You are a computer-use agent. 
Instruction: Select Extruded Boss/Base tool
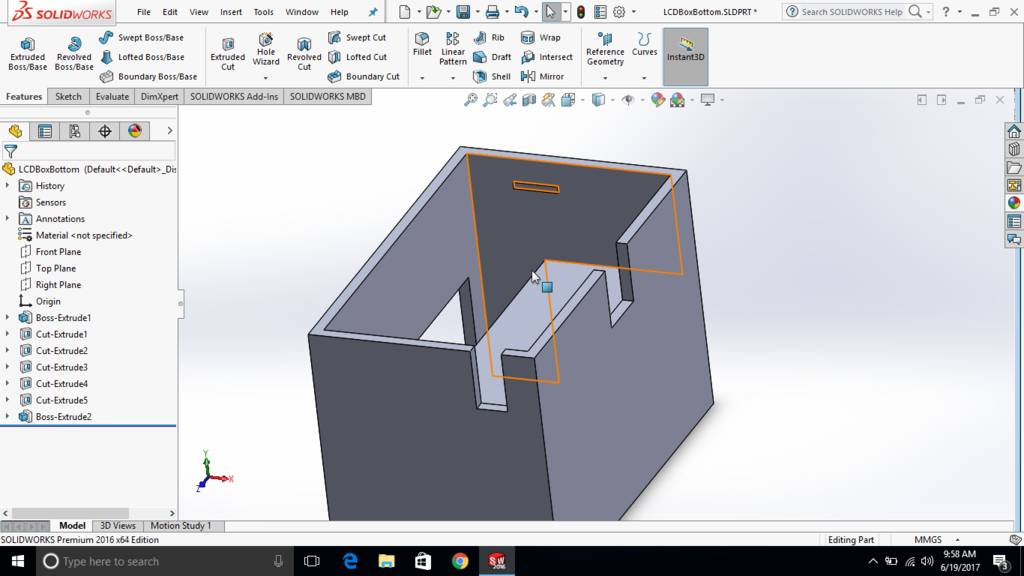point(27,54)
